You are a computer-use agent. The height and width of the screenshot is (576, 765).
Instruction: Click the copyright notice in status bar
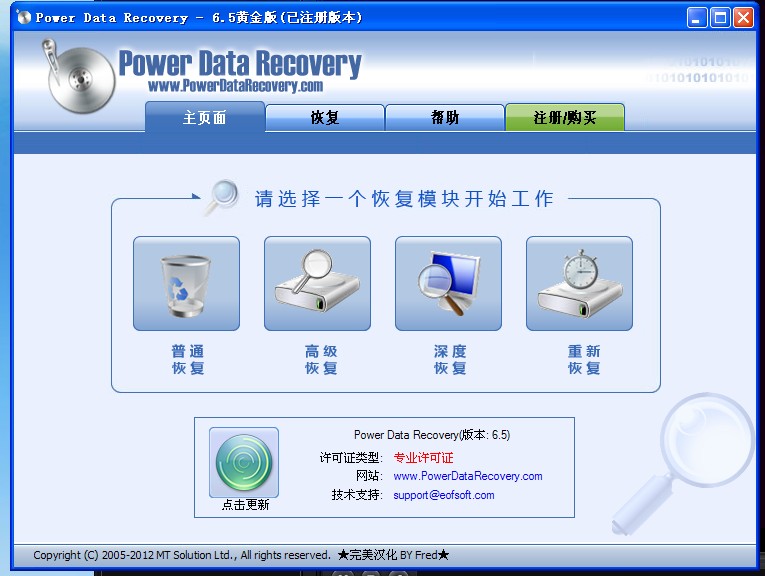182,555
